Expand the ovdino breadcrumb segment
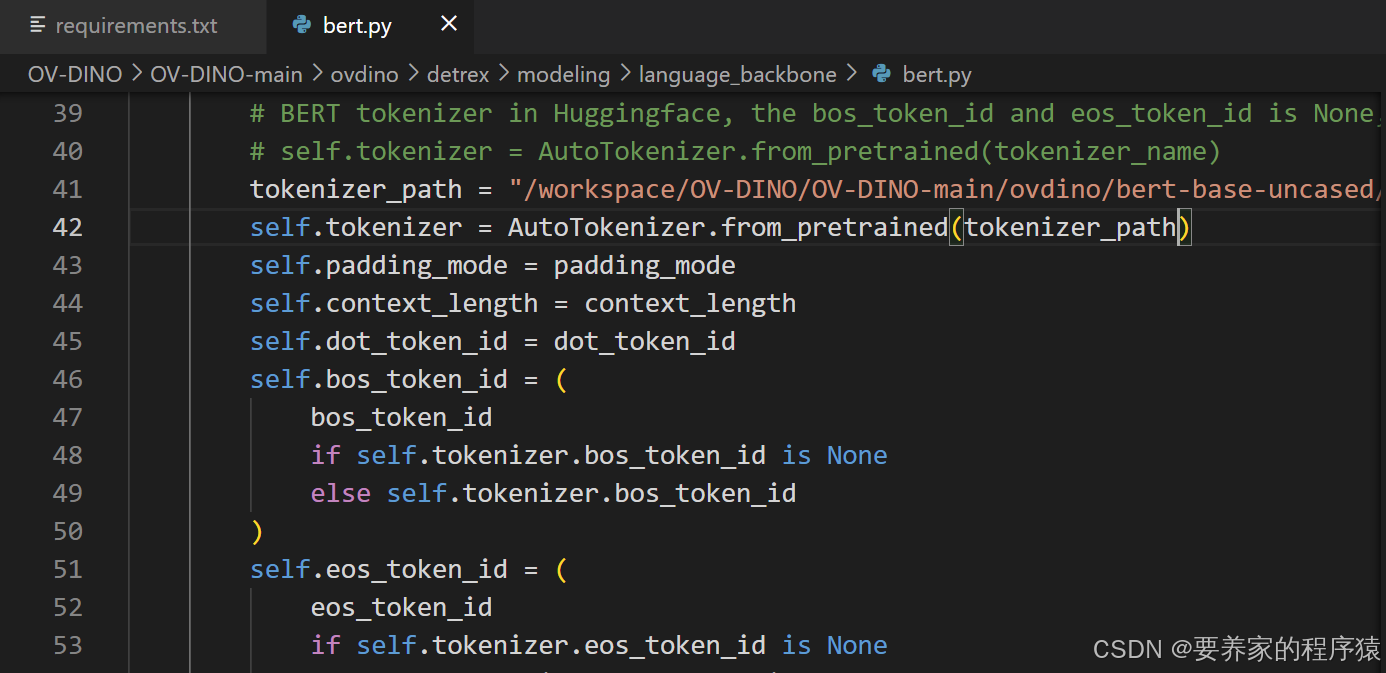1386x673 pixels. pos(364,74)
